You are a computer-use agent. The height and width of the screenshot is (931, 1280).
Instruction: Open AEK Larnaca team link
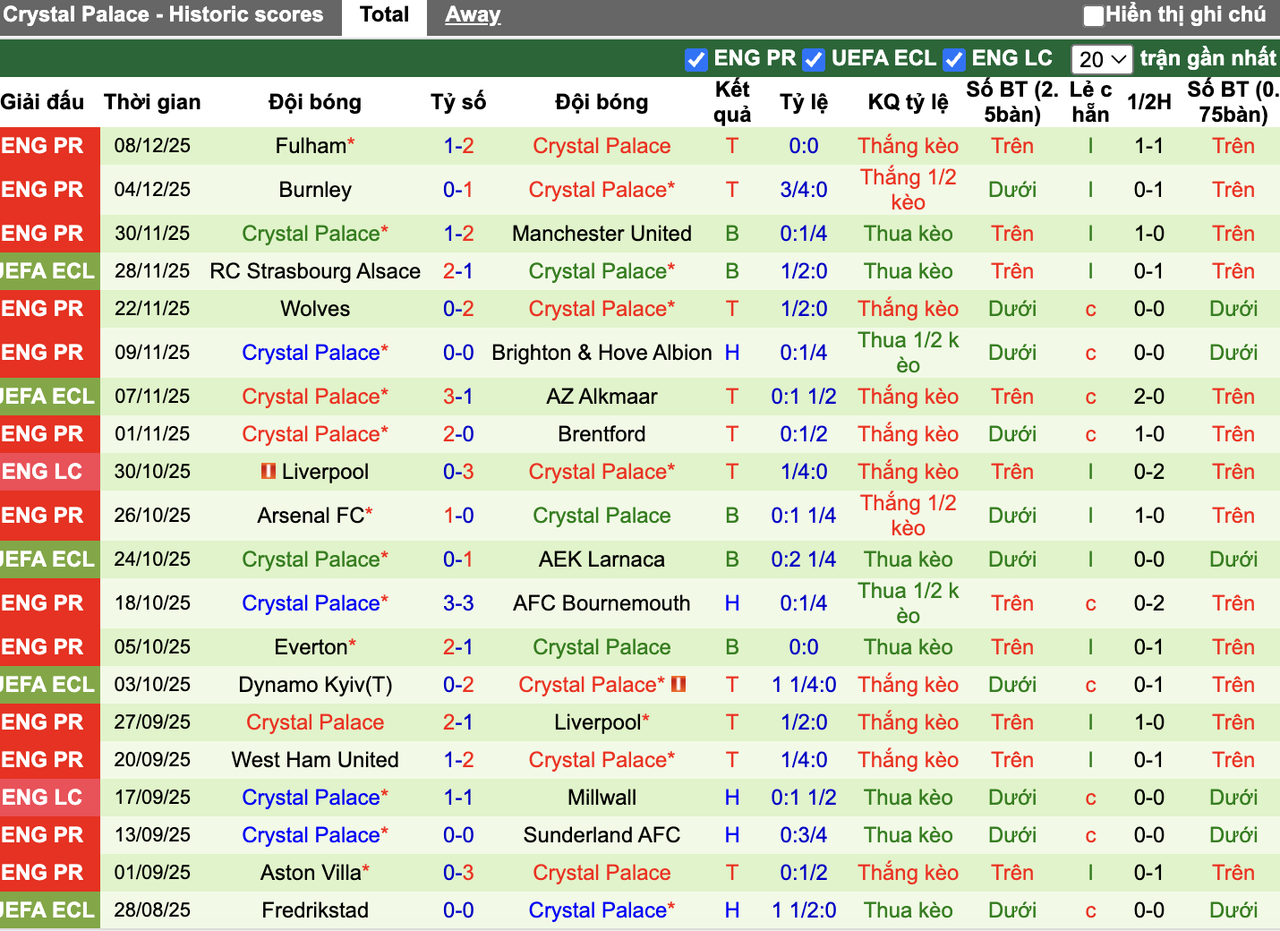602,560
